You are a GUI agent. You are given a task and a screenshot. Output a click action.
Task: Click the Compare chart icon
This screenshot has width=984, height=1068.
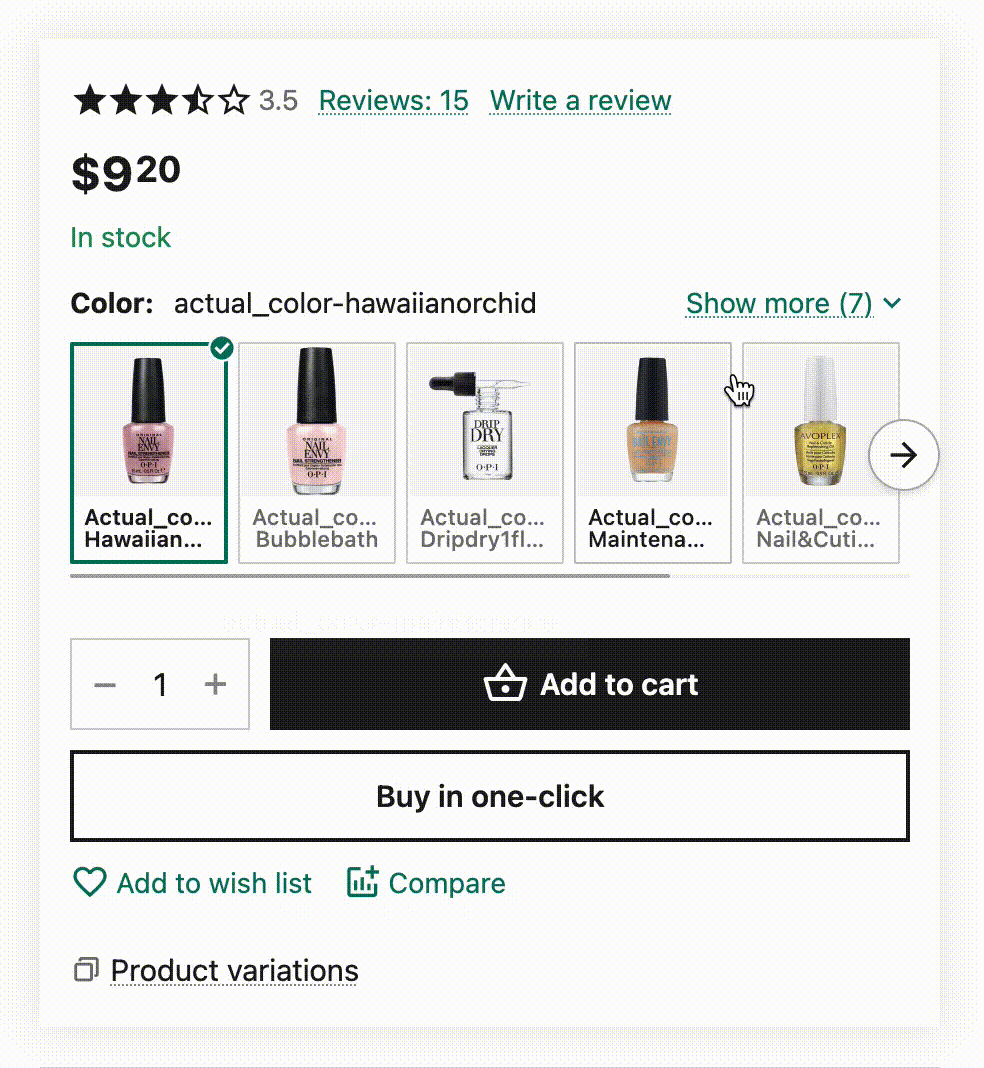(x=362, y=882)
